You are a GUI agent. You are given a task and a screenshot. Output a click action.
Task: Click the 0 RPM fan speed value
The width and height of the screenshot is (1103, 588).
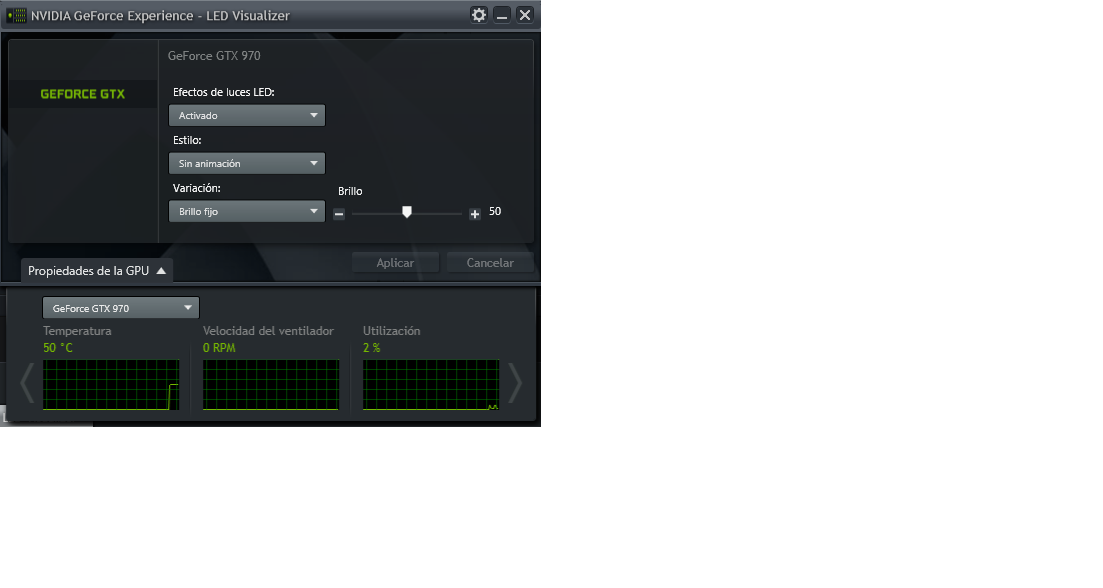coord(219,347)
